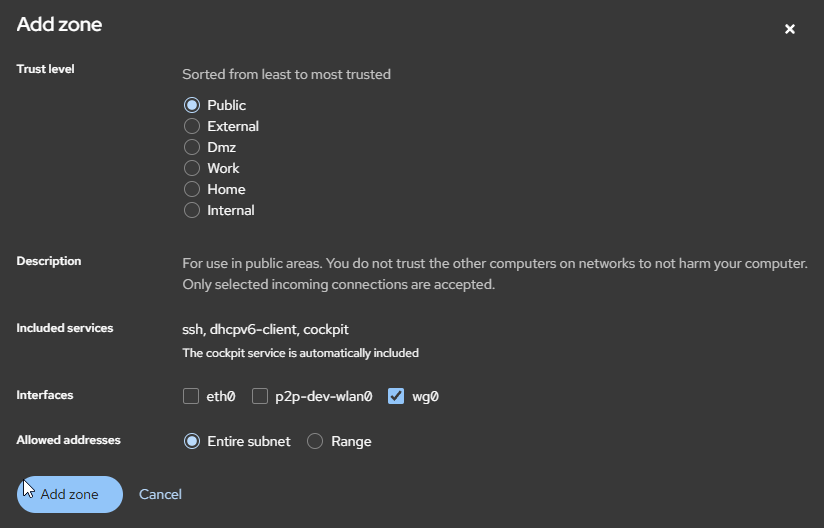824x528 pixels.
Task: Set trust level to Home
Action: coord(192,189)
